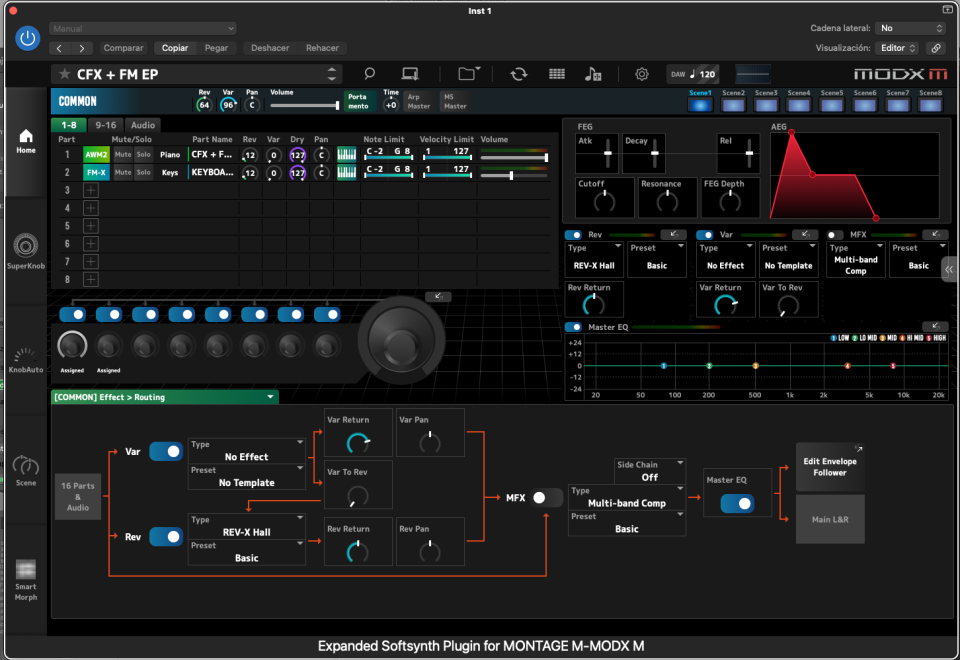Open Rev effect detail arrow icon
960x660 pixels.
(x=673, y=234)
